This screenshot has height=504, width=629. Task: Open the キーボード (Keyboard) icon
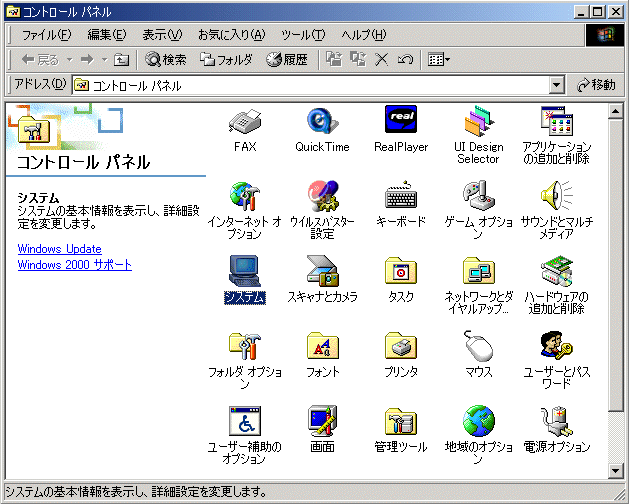pyautogui.click(x=400, y=197)
